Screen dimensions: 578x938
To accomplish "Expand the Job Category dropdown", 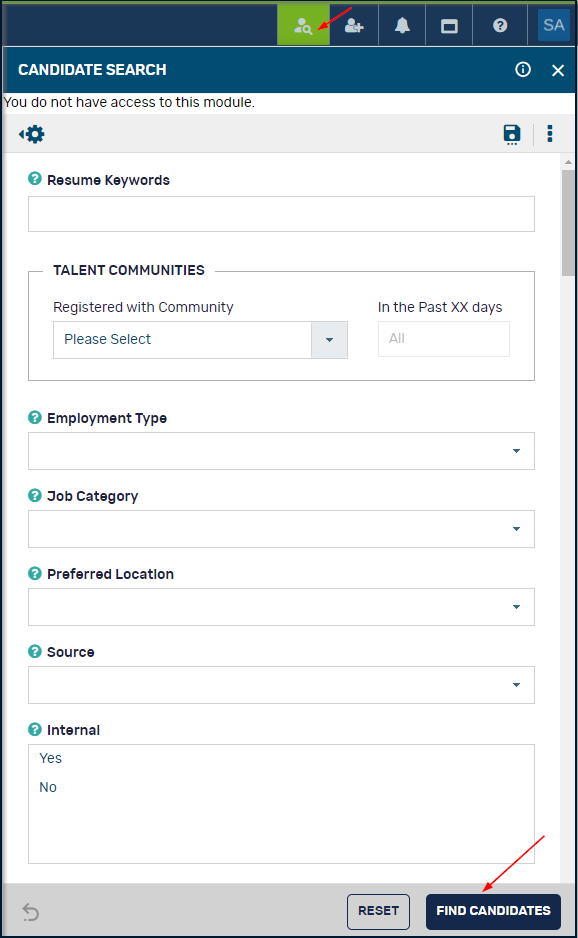I will (x=281, y=529).
